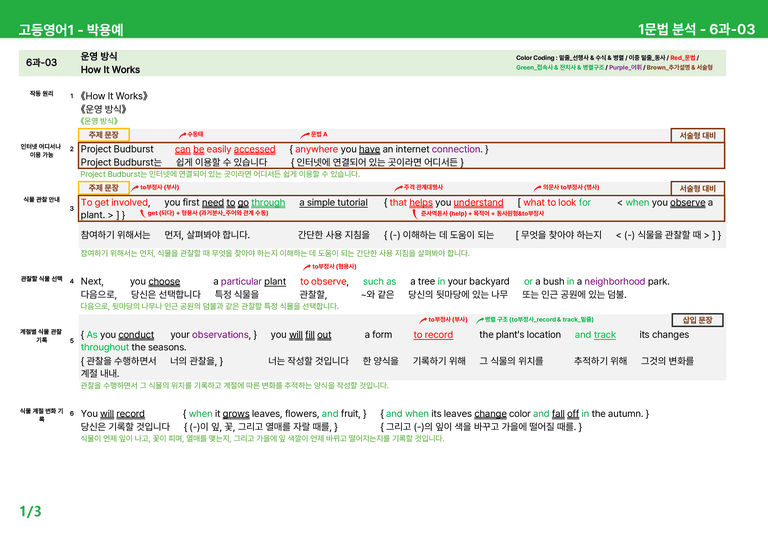Click the red phrase "what to look for"
Screen dimensions: 768x543
point(557,202)
